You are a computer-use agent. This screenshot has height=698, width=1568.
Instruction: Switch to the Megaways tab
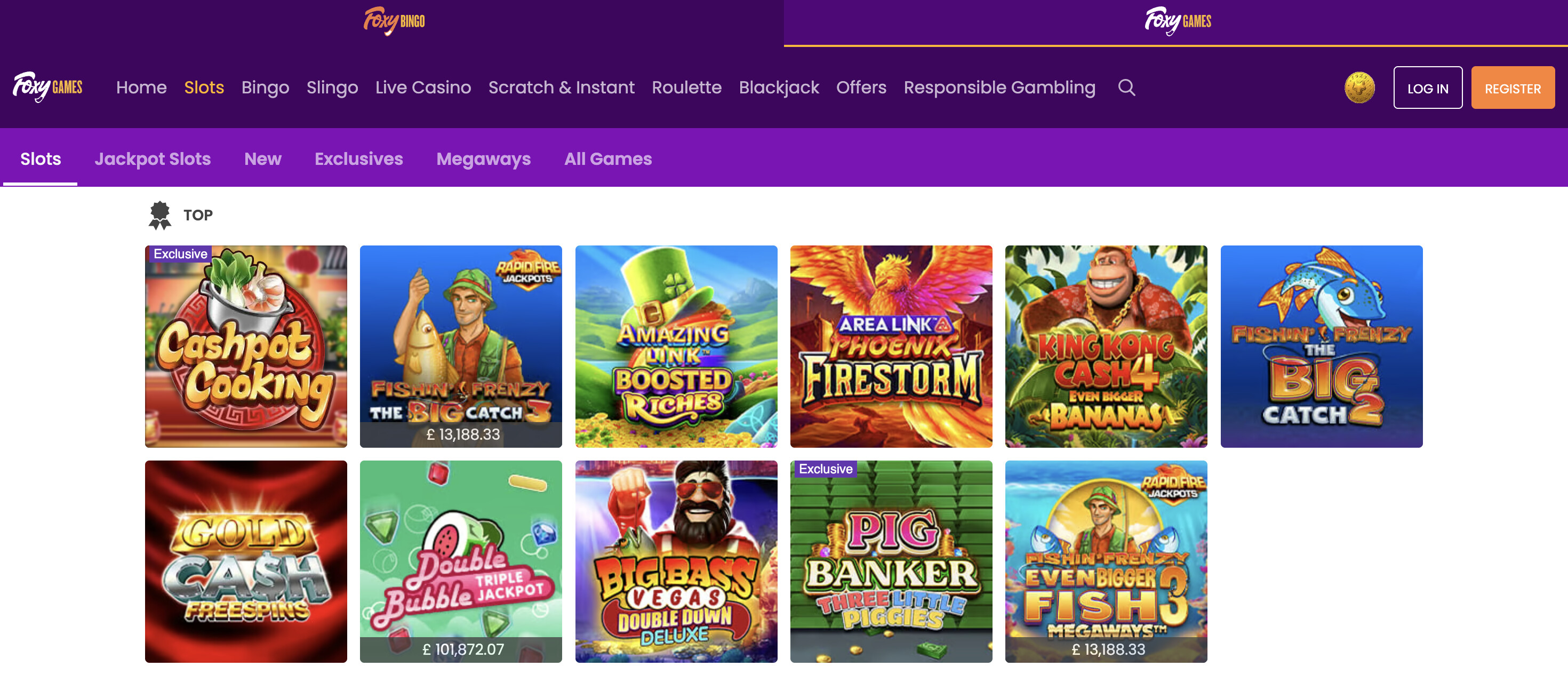coord(483,159)
